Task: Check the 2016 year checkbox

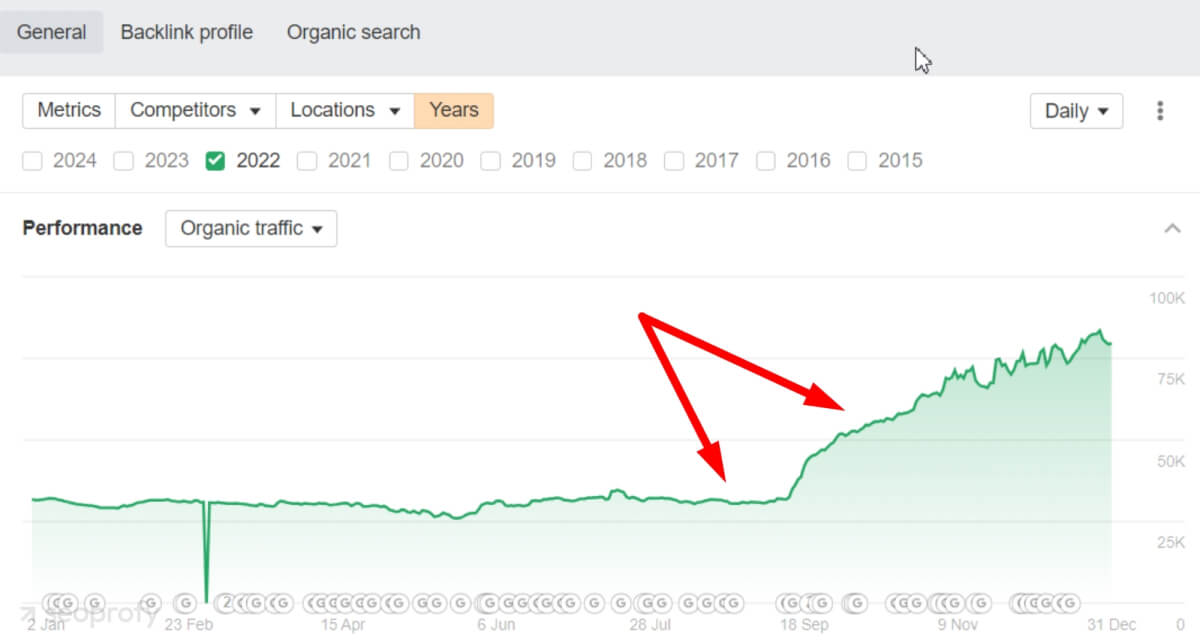Action: tap(766, 161)
